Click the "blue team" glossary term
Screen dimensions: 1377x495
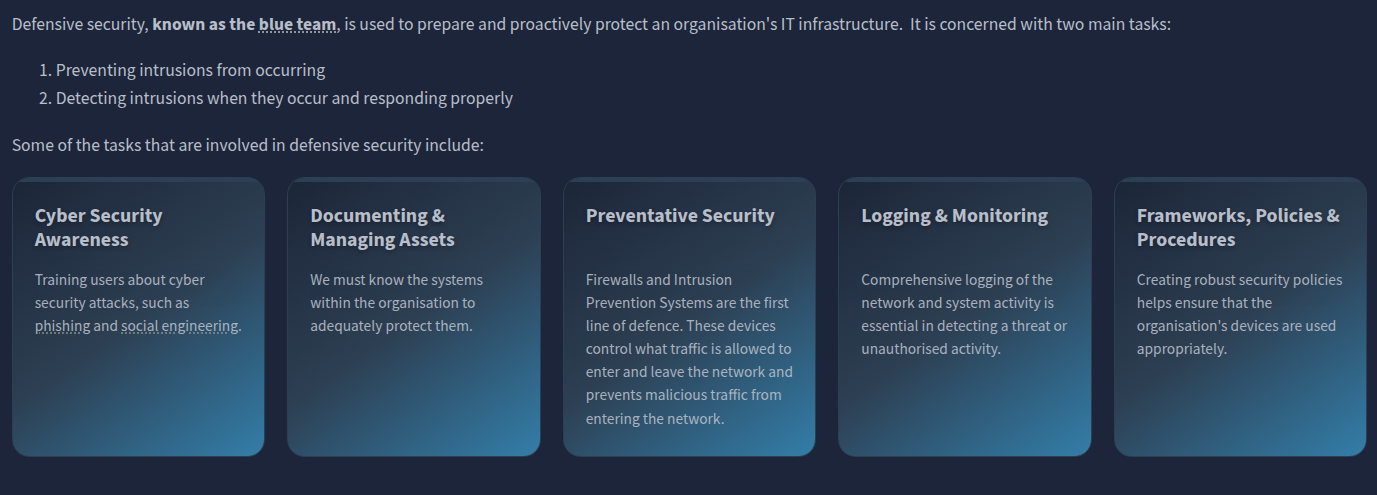(x=297, y=24)
